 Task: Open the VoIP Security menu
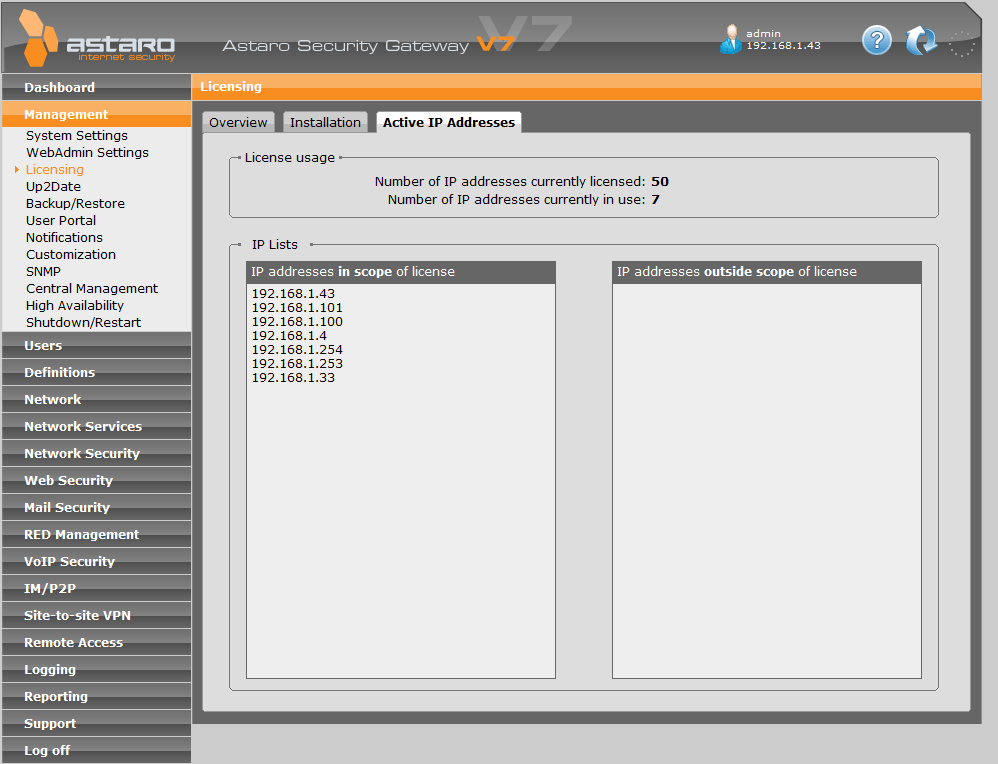click(97, 562)
